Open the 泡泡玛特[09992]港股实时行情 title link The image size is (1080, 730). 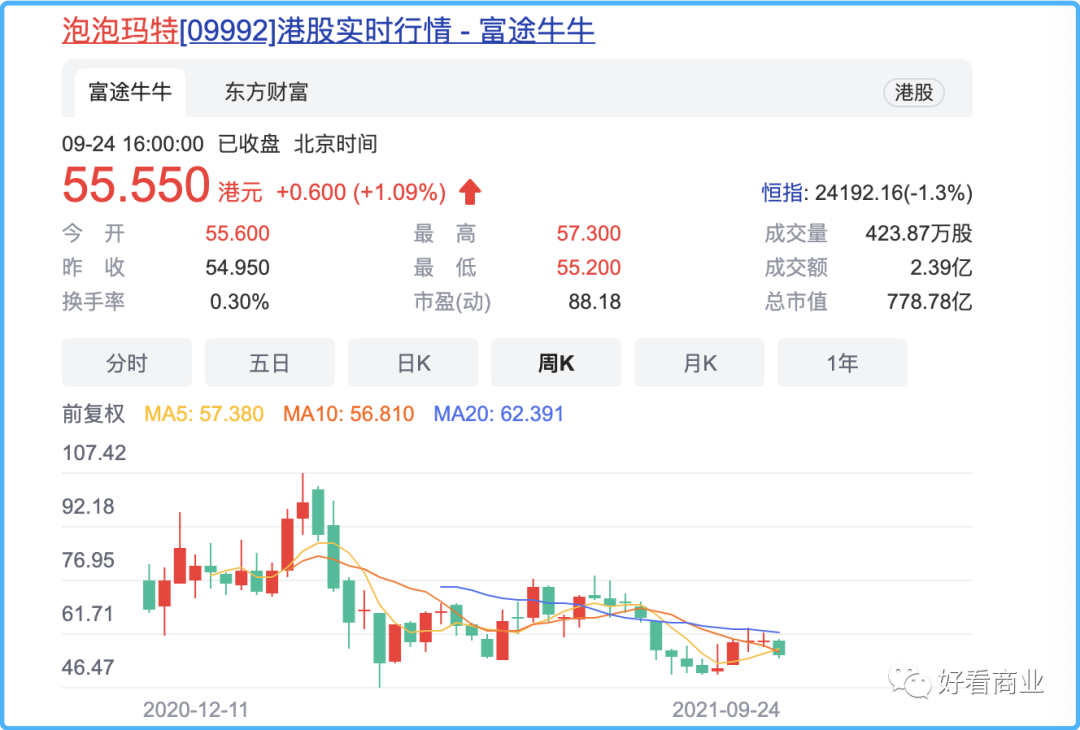328,30
